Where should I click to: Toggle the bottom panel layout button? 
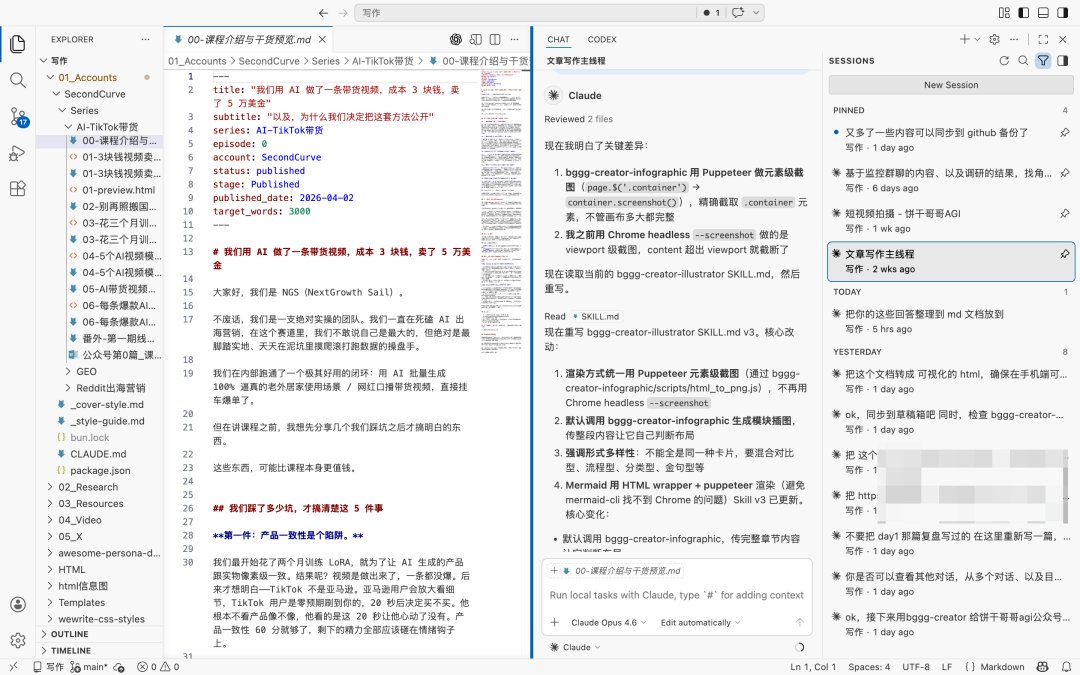tap(1043, 12)
